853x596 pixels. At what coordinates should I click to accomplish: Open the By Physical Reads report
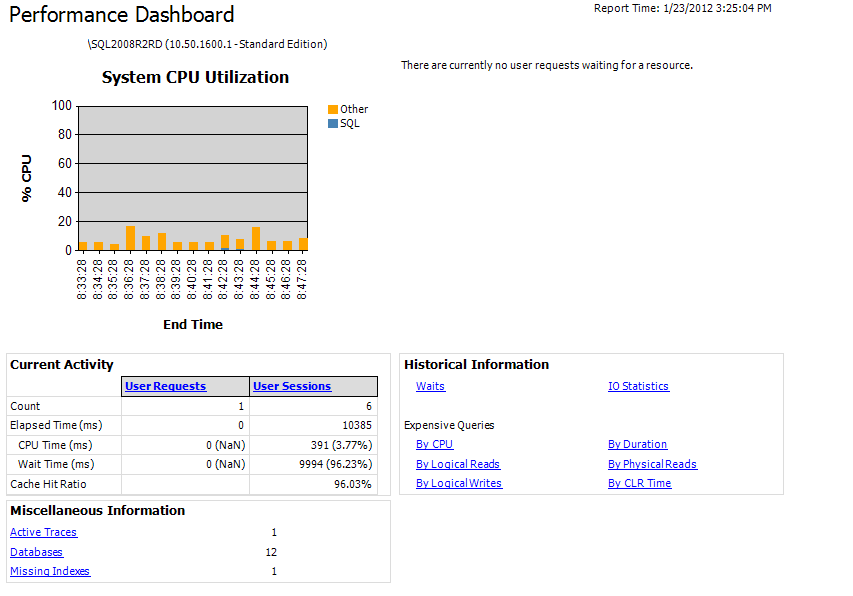[x=652, y=464]
